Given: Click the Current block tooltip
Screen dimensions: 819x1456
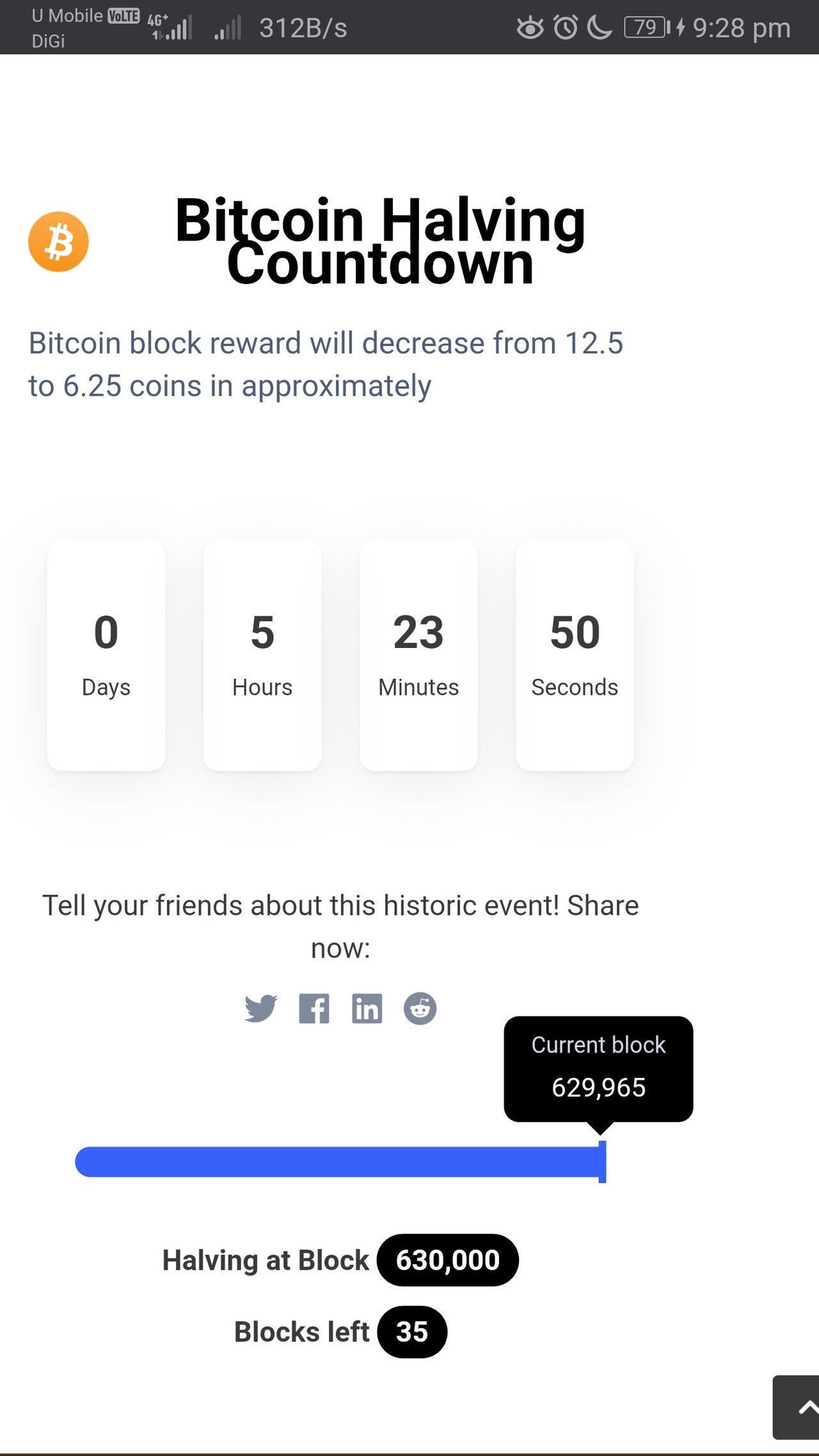Looking at the screenshot, I should tap(599, 1068).
